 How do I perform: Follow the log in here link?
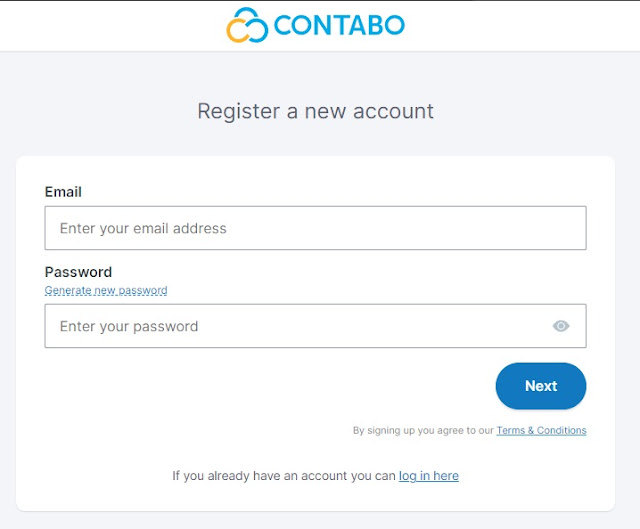(429, 476)
